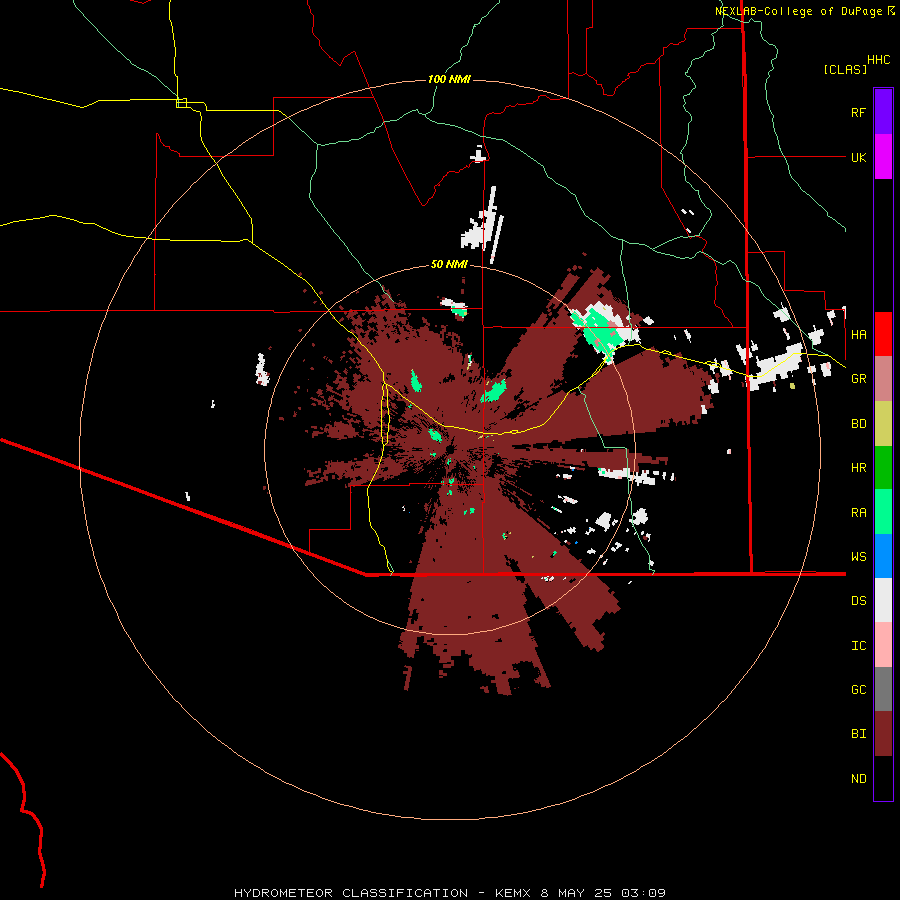Screen dimensions: 900x900
Task: Select the GC ground clutter gray swatch
Action: point(883,689)
